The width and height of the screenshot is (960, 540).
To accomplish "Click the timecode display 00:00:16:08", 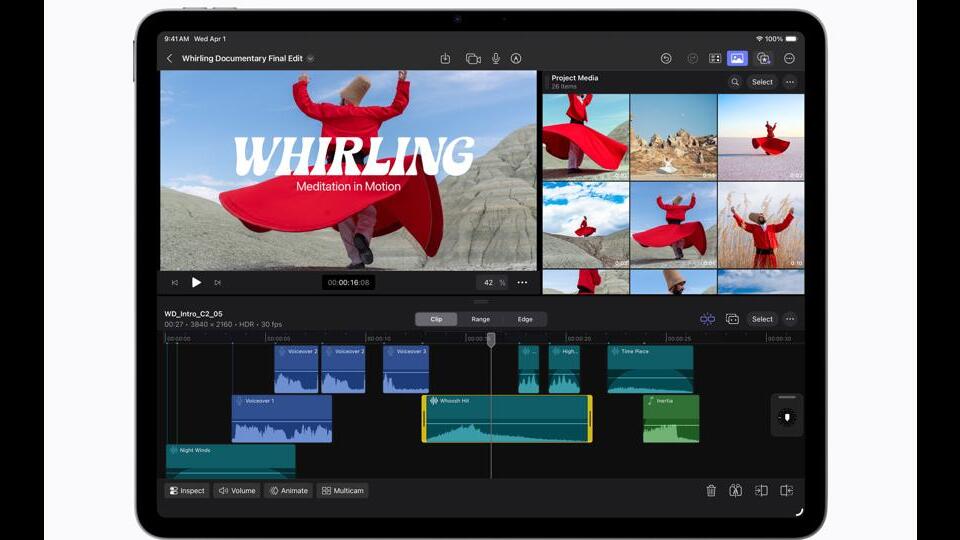I will click(x=348, y=283).
